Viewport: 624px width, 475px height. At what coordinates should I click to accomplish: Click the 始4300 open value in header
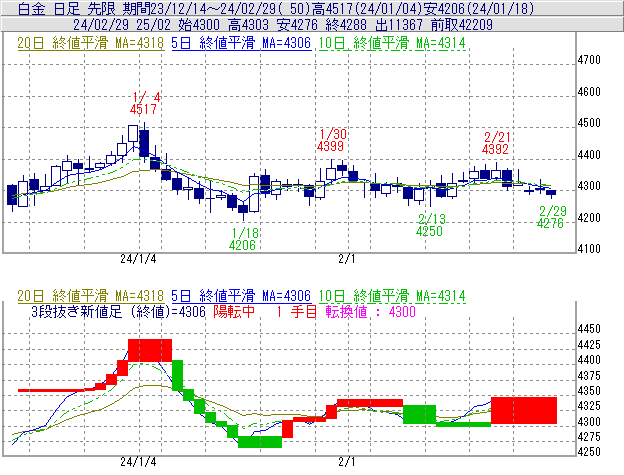click(199, 25)
